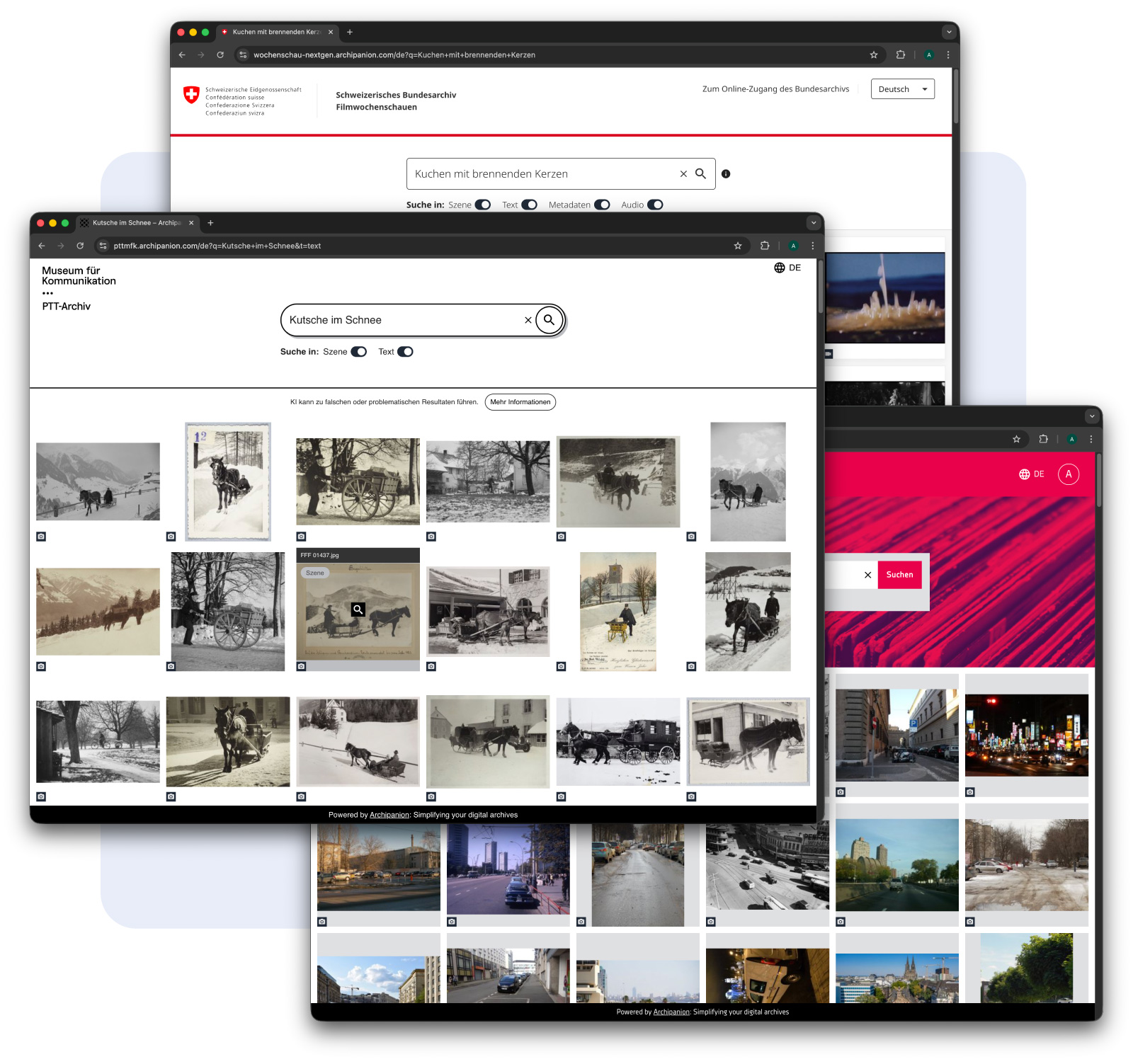Switch to the 'Kutsche im Schnee' browser tab

(x=135, y=223)
